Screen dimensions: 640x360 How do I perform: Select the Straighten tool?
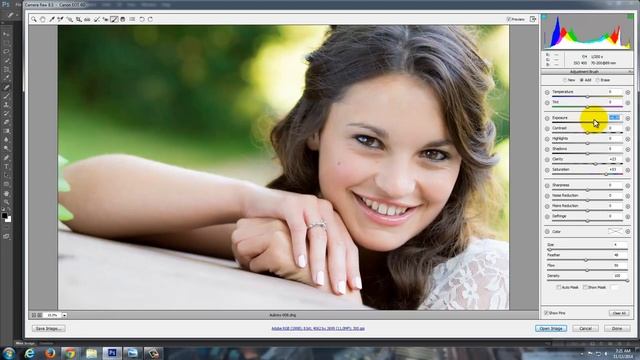coord(87,19)
